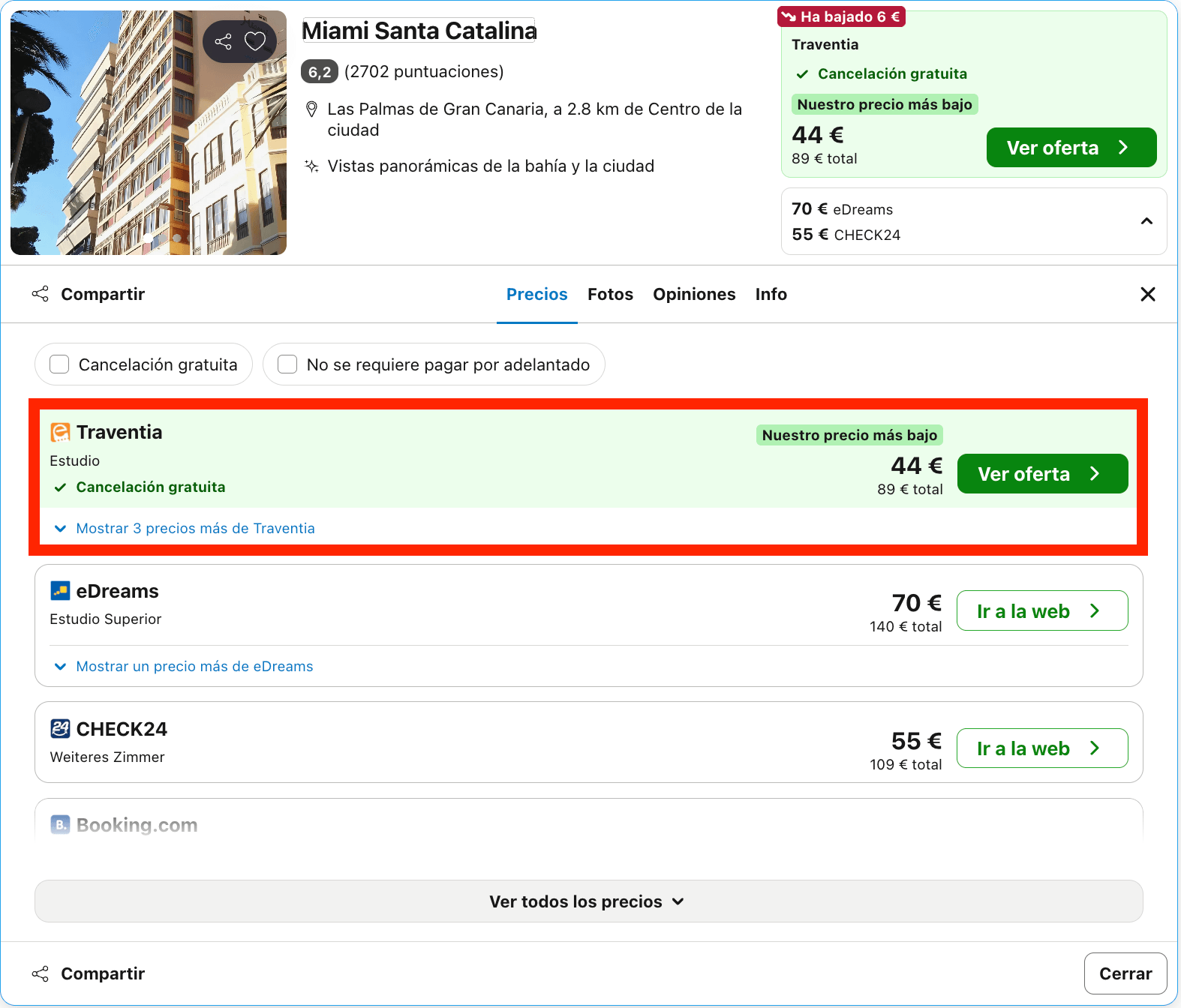Click the 6,2 rating badge
This screenshot has height=1008, width=1181.
pos(320,72)
